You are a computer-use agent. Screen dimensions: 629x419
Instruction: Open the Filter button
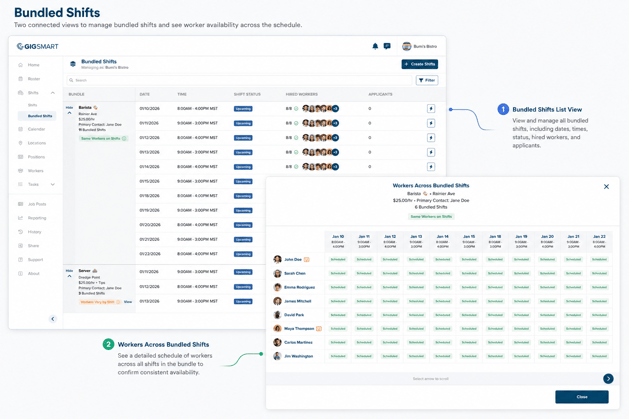click(x=427, y=80)
